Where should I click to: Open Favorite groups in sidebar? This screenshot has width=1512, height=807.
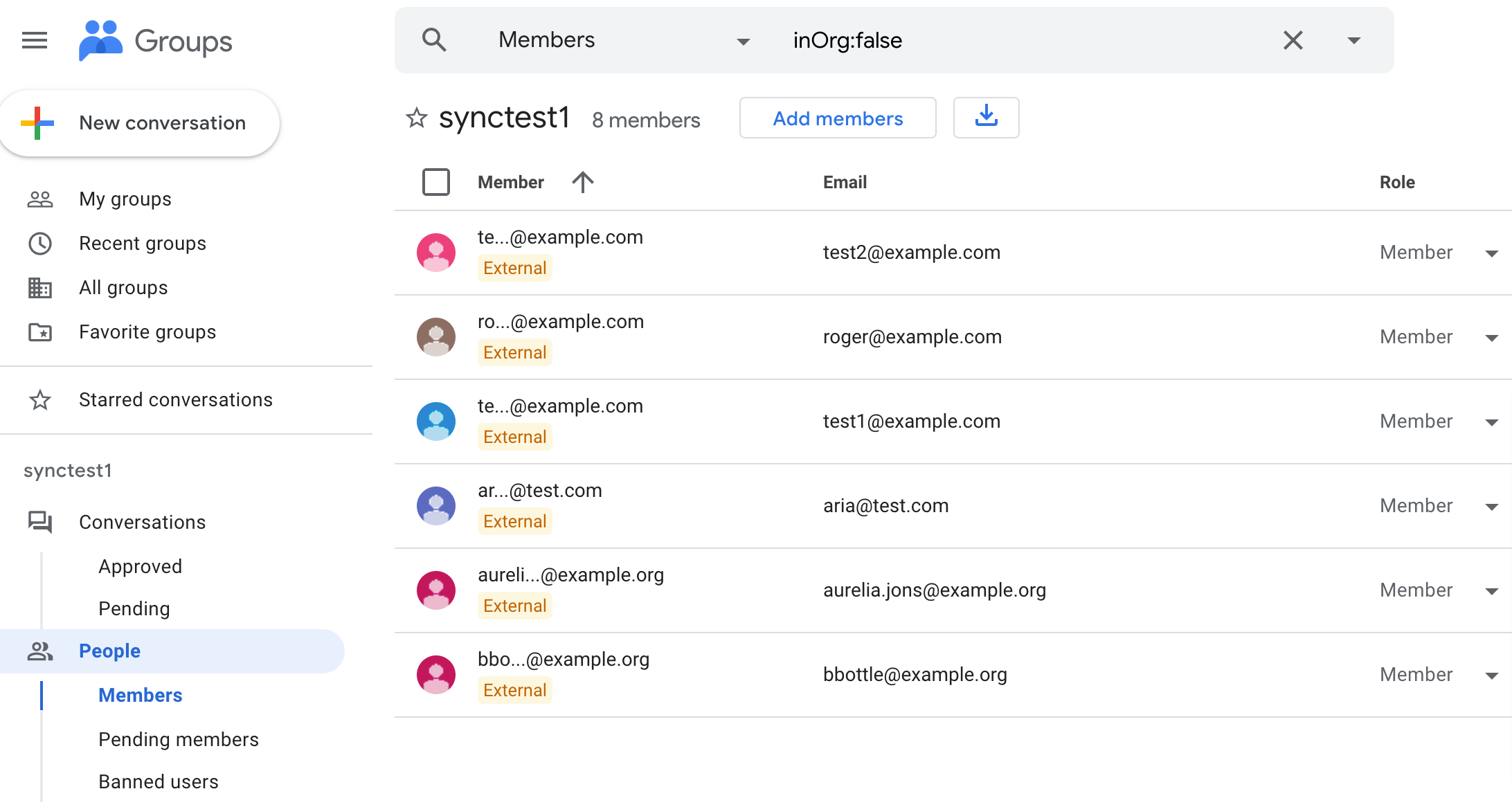147,332
